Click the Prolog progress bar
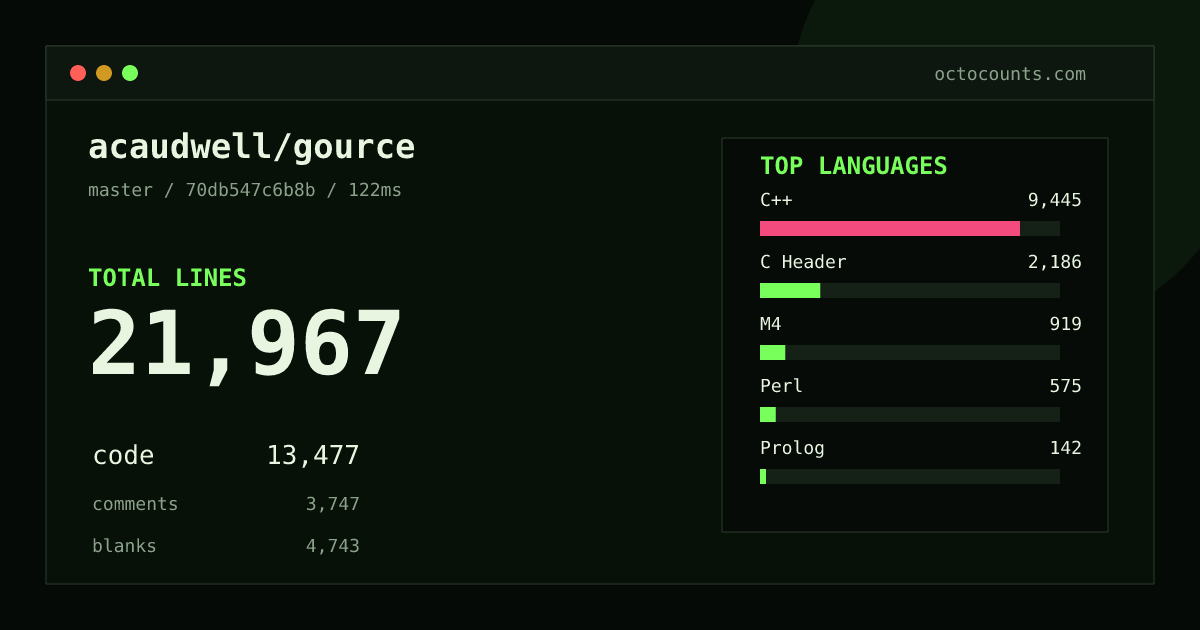1200x630 pixels. (910, 476)
